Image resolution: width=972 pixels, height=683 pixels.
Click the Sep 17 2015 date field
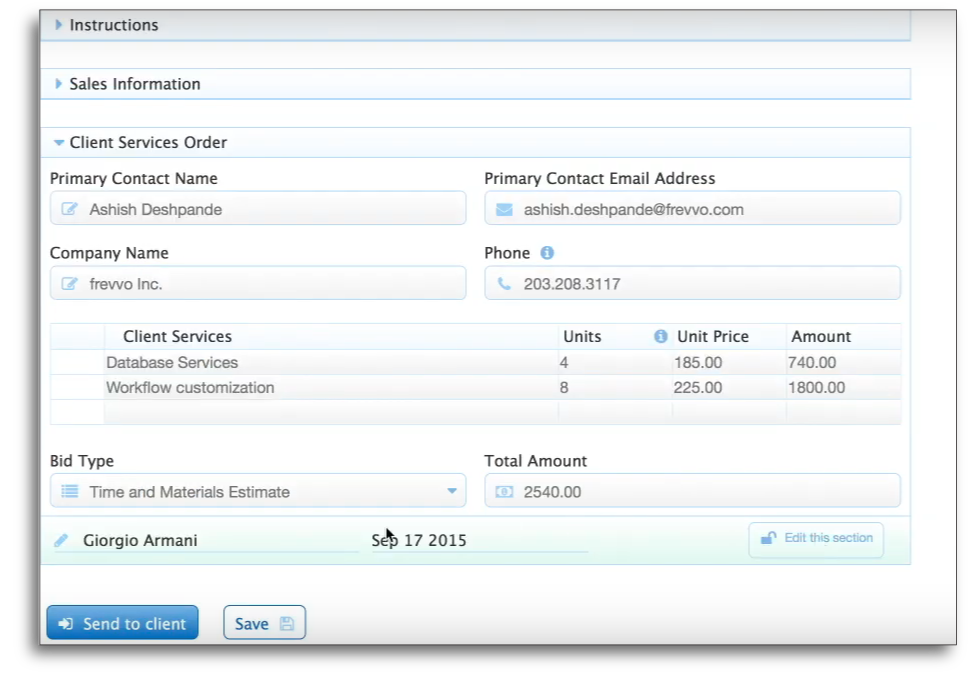click(480, 540)
